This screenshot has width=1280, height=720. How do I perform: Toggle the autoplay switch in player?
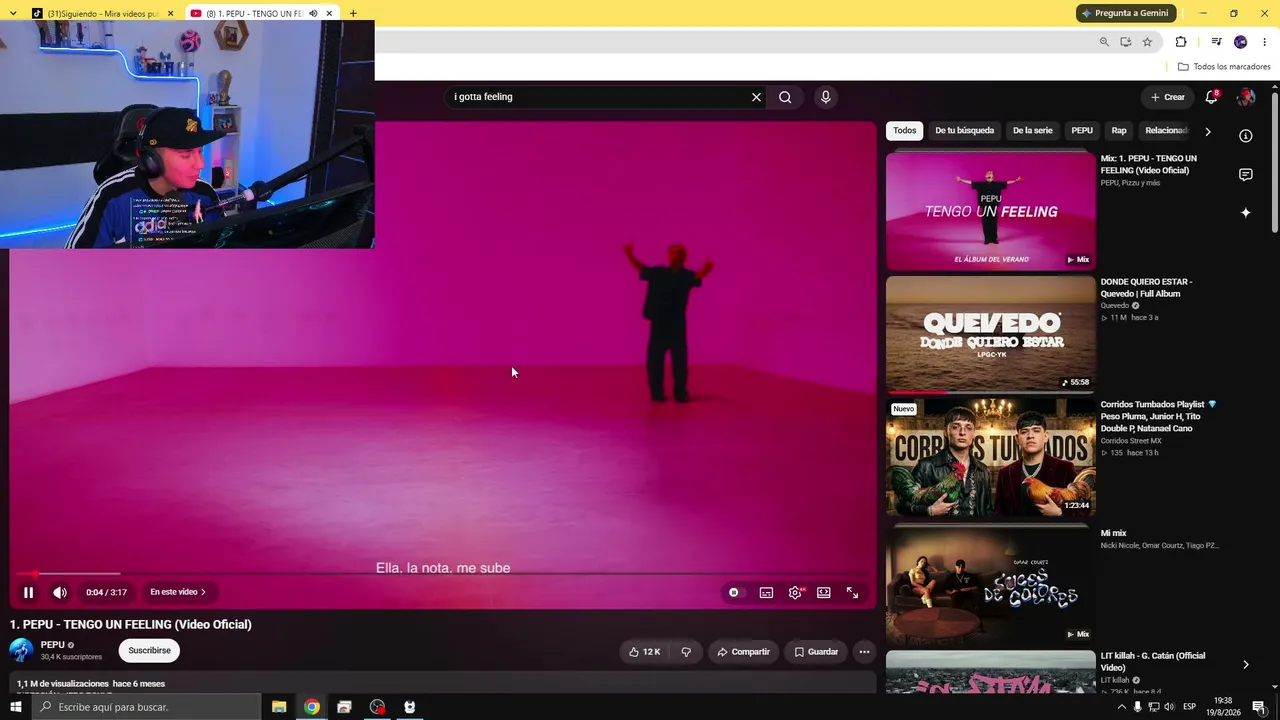coord(734,592)
